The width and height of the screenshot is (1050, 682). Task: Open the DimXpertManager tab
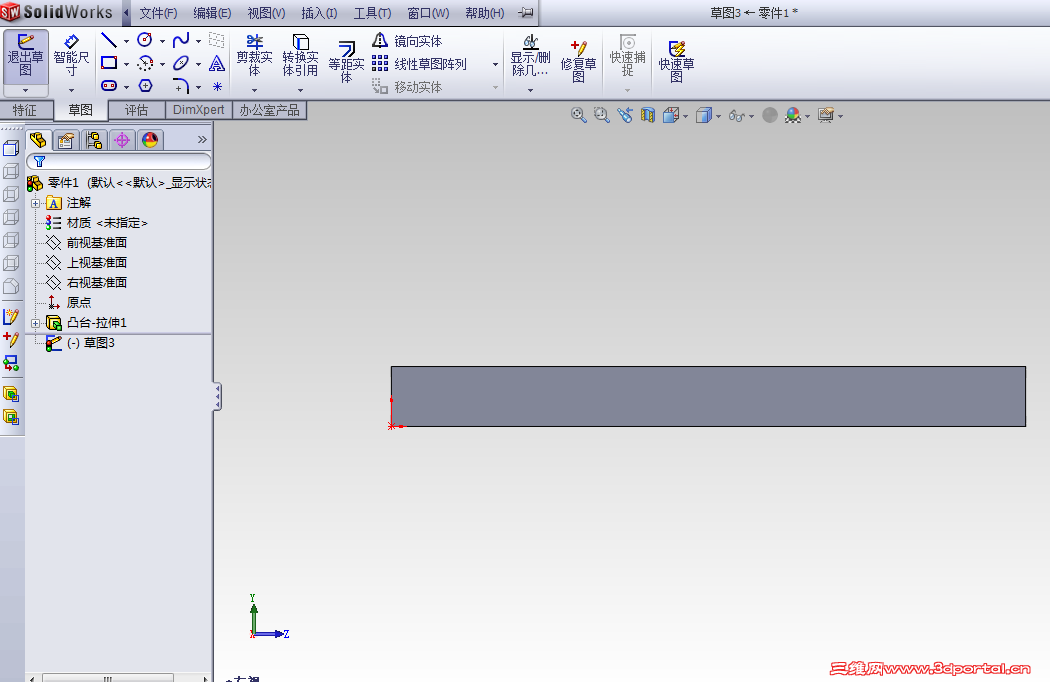(x=122, y=140)
